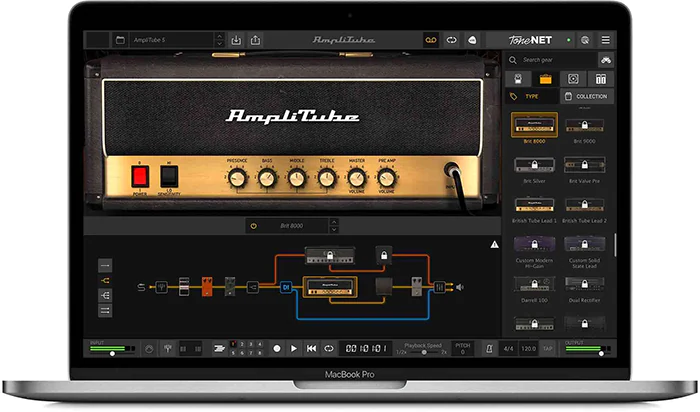Select the Dual Rectifier amp
This screenshot has height=412, width=700.
tap(584, 284)
